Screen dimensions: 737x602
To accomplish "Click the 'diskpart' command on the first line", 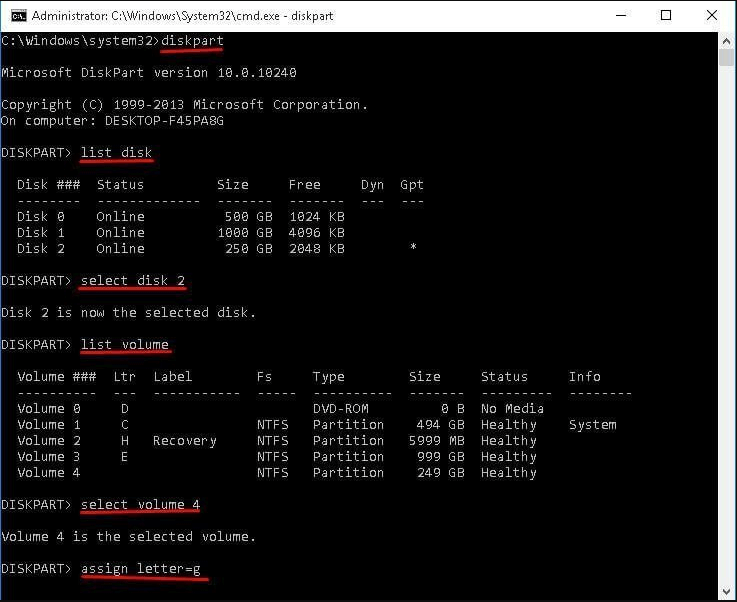I will coord(192,41).
